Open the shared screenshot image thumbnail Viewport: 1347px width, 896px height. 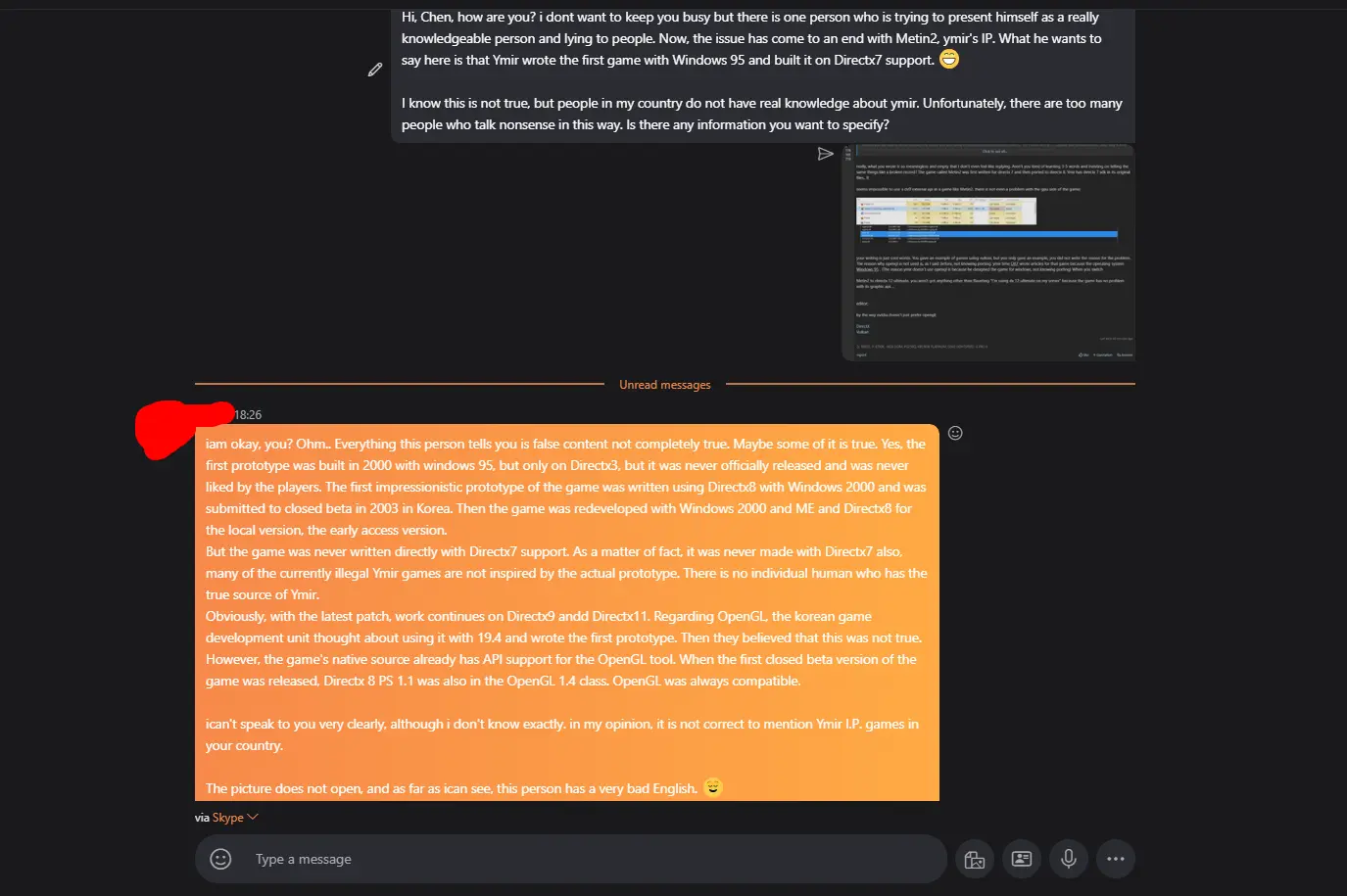[988, 253]
